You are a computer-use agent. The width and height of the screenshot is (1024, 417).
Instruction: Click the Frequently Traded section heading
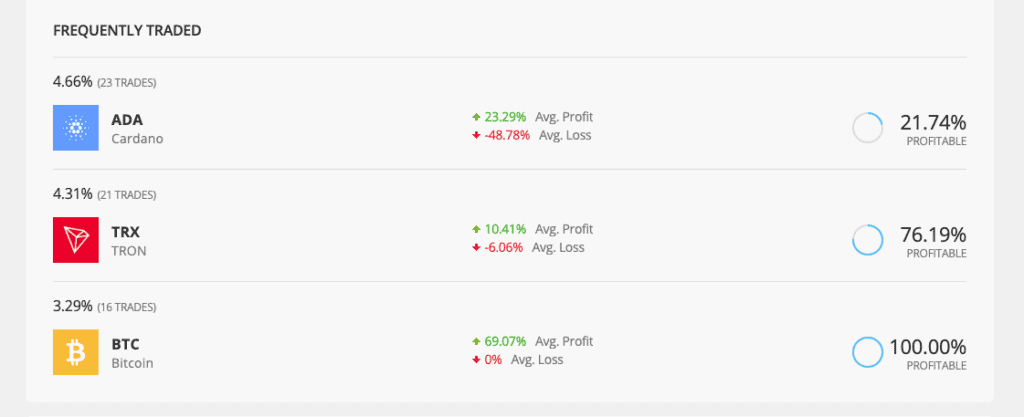pos(127,31)
